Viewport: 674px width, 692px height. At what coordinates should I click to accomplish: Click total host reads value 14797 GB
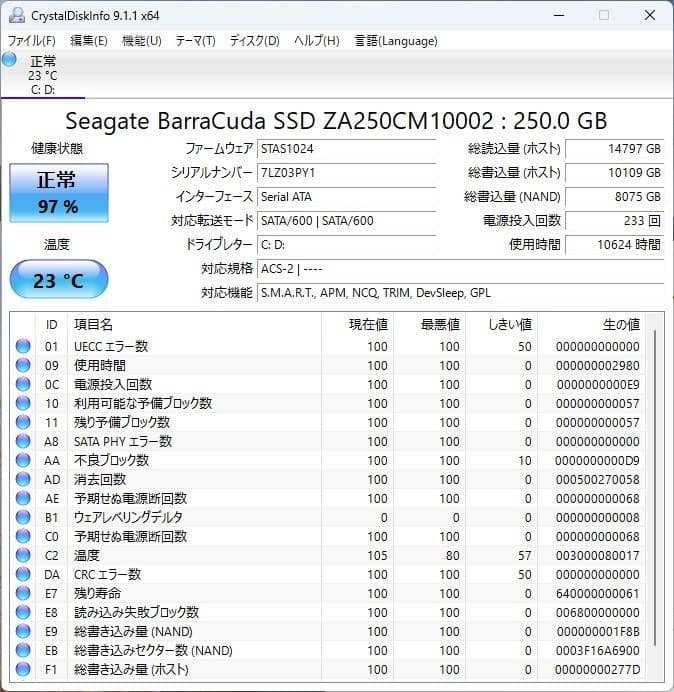[x=614, y=149]
